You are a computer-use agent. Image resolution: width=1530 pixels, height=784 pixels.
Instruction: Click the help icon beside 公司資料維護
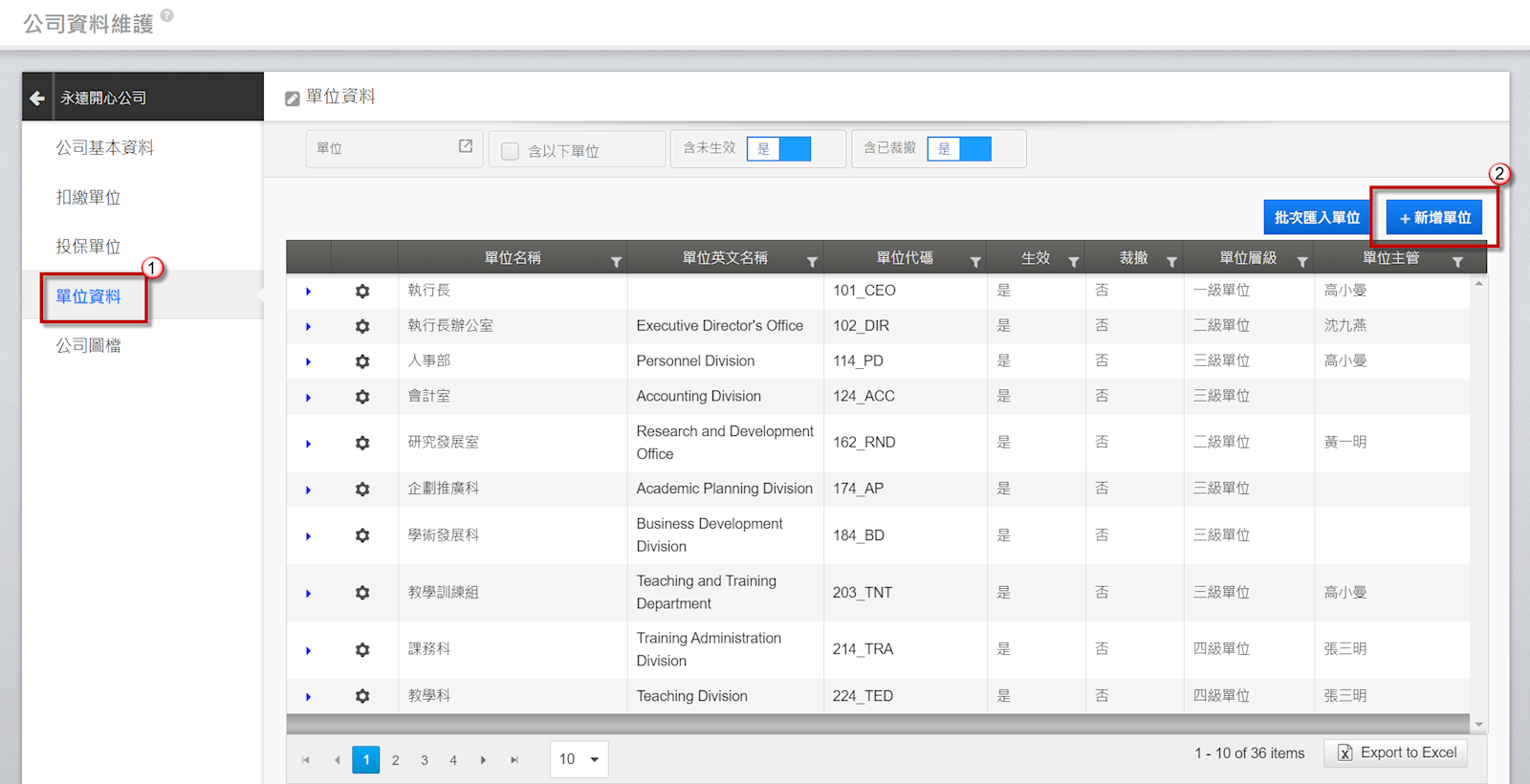click(x=167, y=15)
